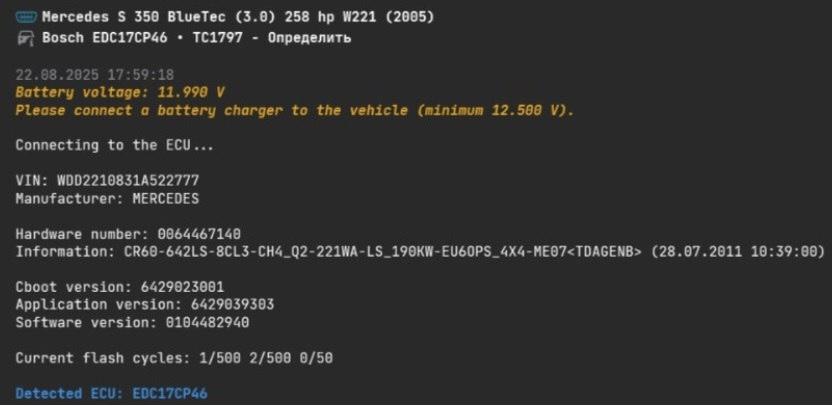Click the Current flash cycles line
832x406 pixels.
(174, 358)
